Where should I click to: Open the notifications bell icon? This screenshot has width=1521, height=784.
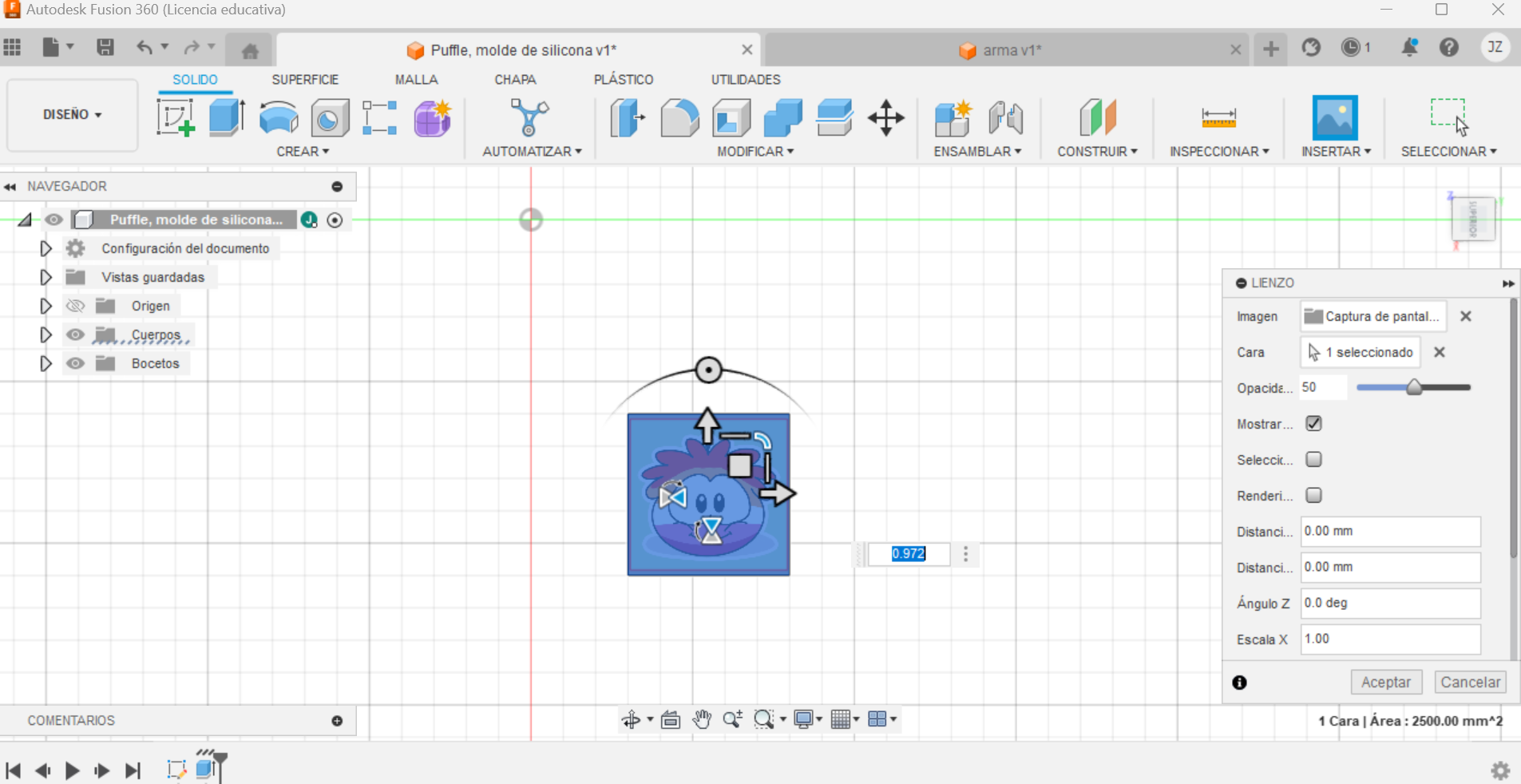click(1409, 48)
